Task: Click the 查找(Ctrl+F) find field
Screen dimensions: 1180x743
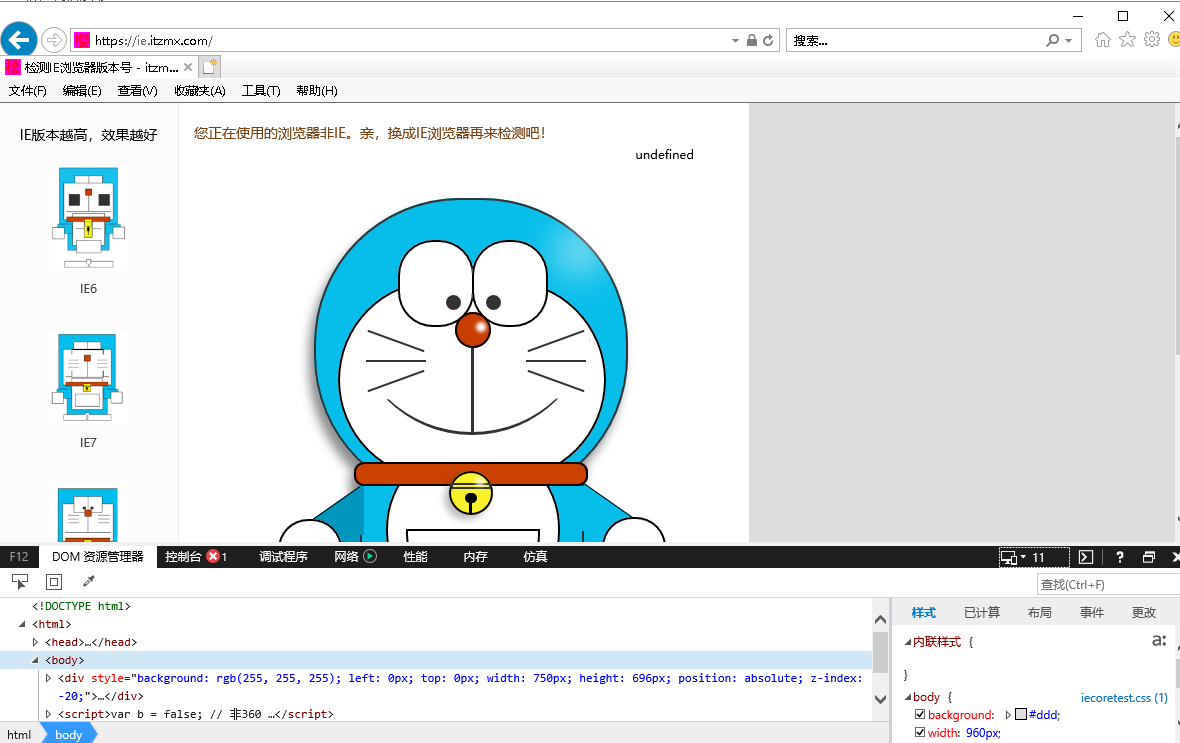Action: (x=1108, y=584)
